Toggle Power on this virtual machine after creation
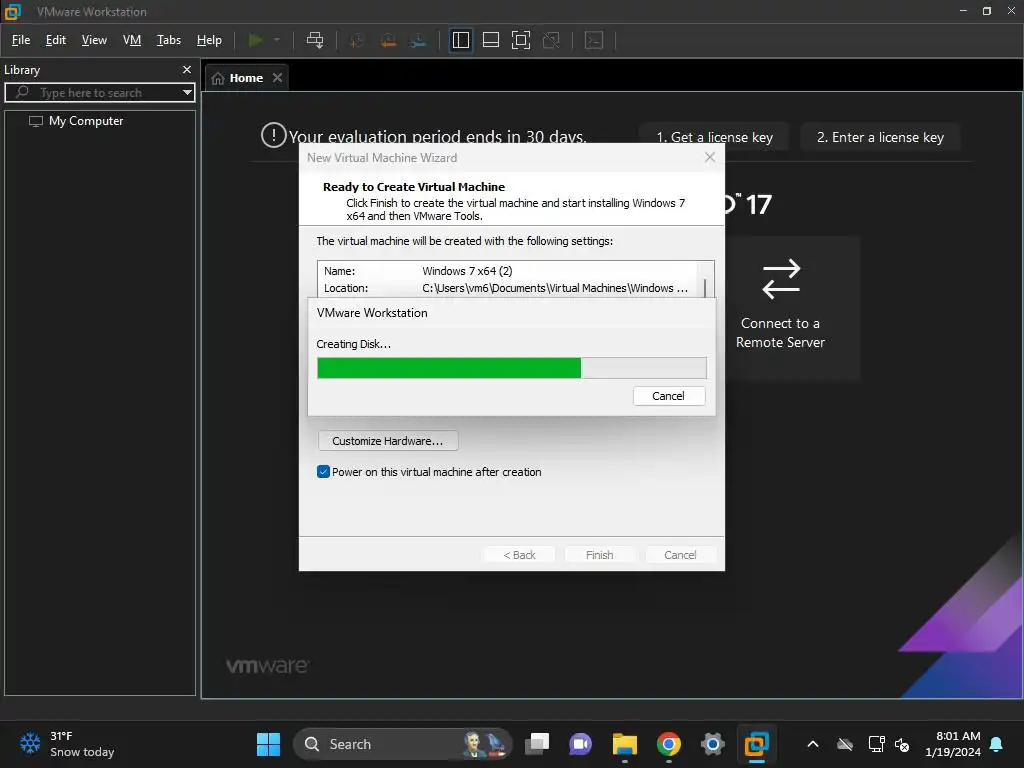The width and height of the screenshot is (1024, 768). [323, 472]
